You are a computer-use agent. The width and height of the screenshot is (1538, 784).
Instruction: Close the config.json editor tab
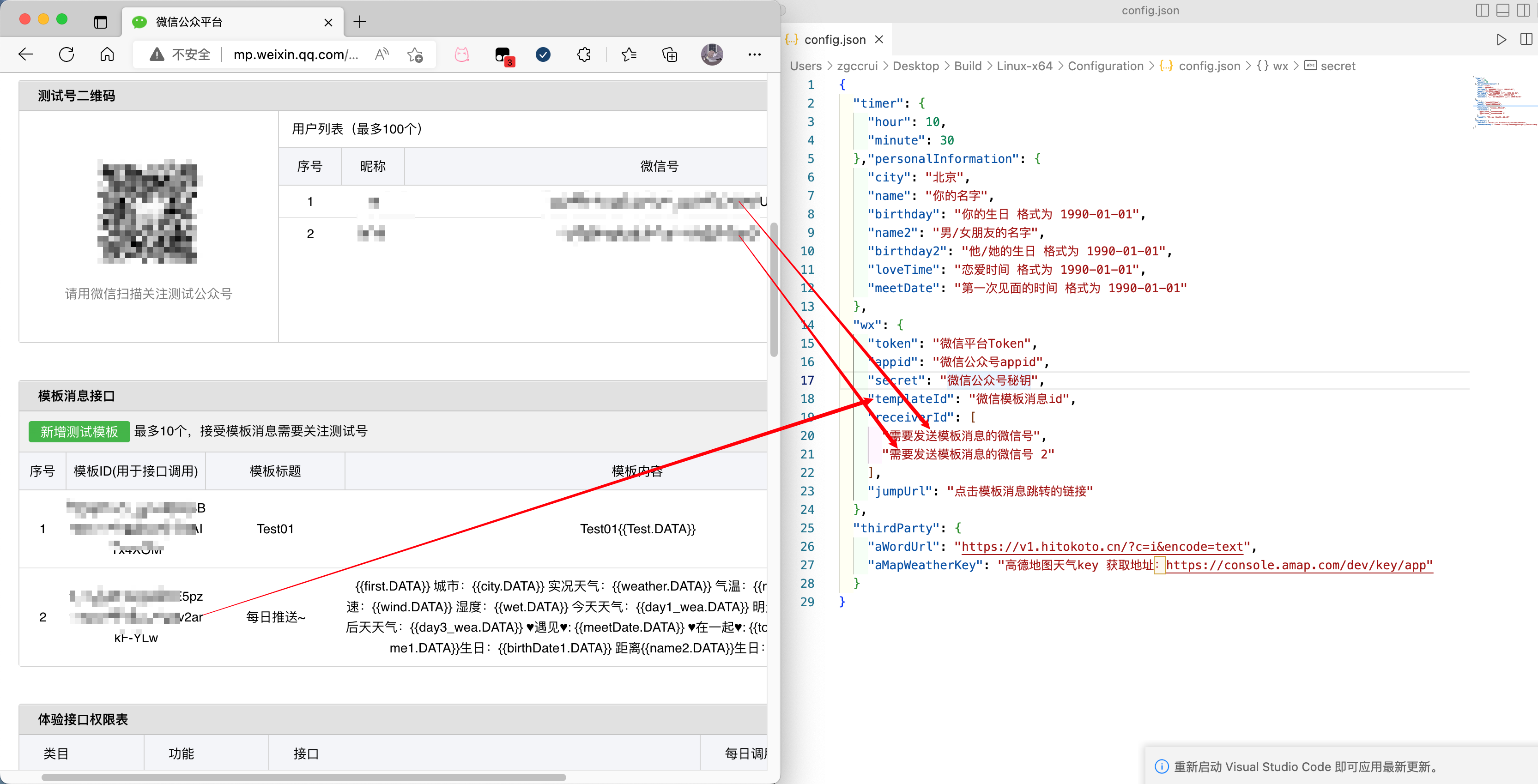tap(879, 39)
